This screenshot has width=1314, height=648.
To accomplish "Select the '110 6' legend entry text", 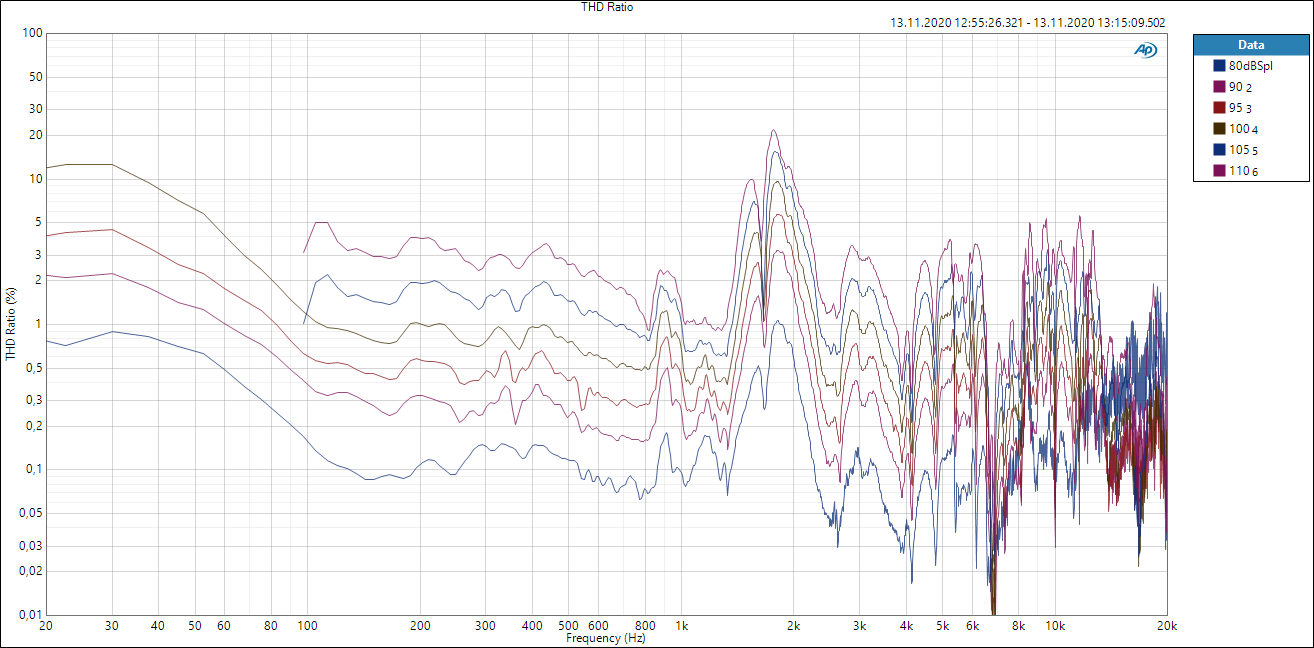I will coord(1243,171).
